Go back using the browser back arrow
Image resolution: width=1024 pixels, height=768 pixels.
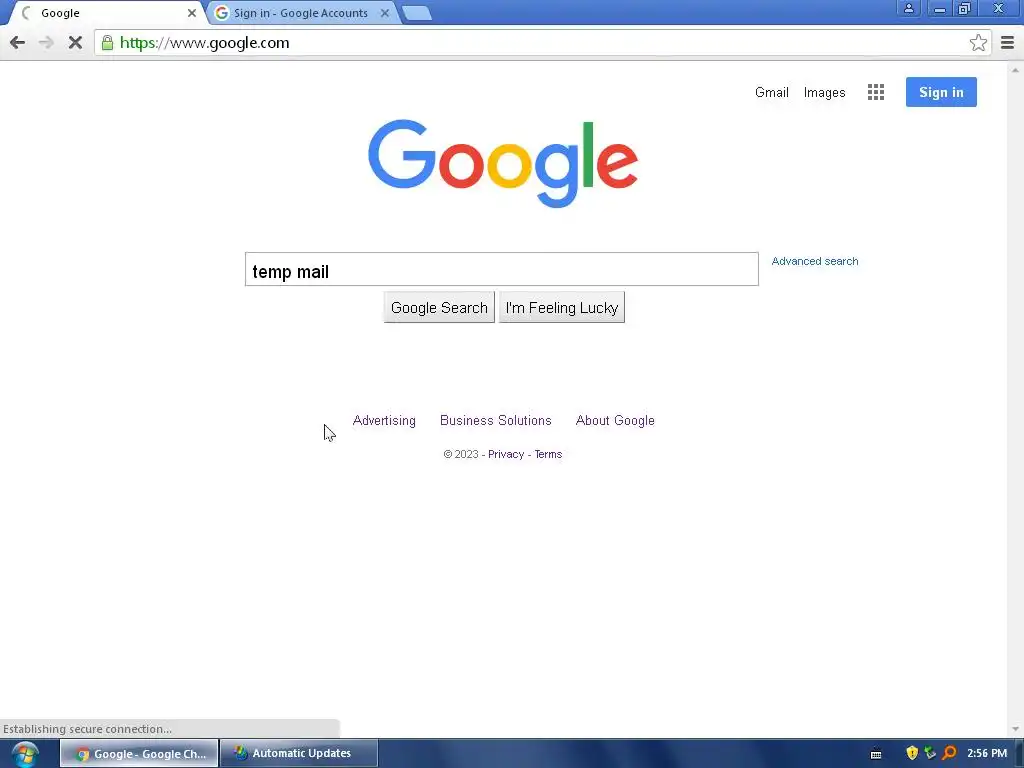coord(18,43)
